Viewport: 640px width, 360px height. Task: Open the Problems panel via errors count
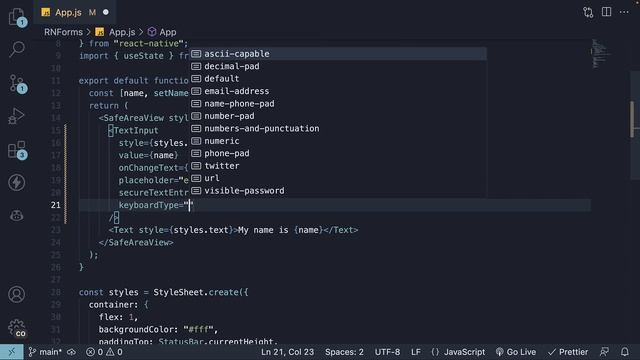click(104, 352)
